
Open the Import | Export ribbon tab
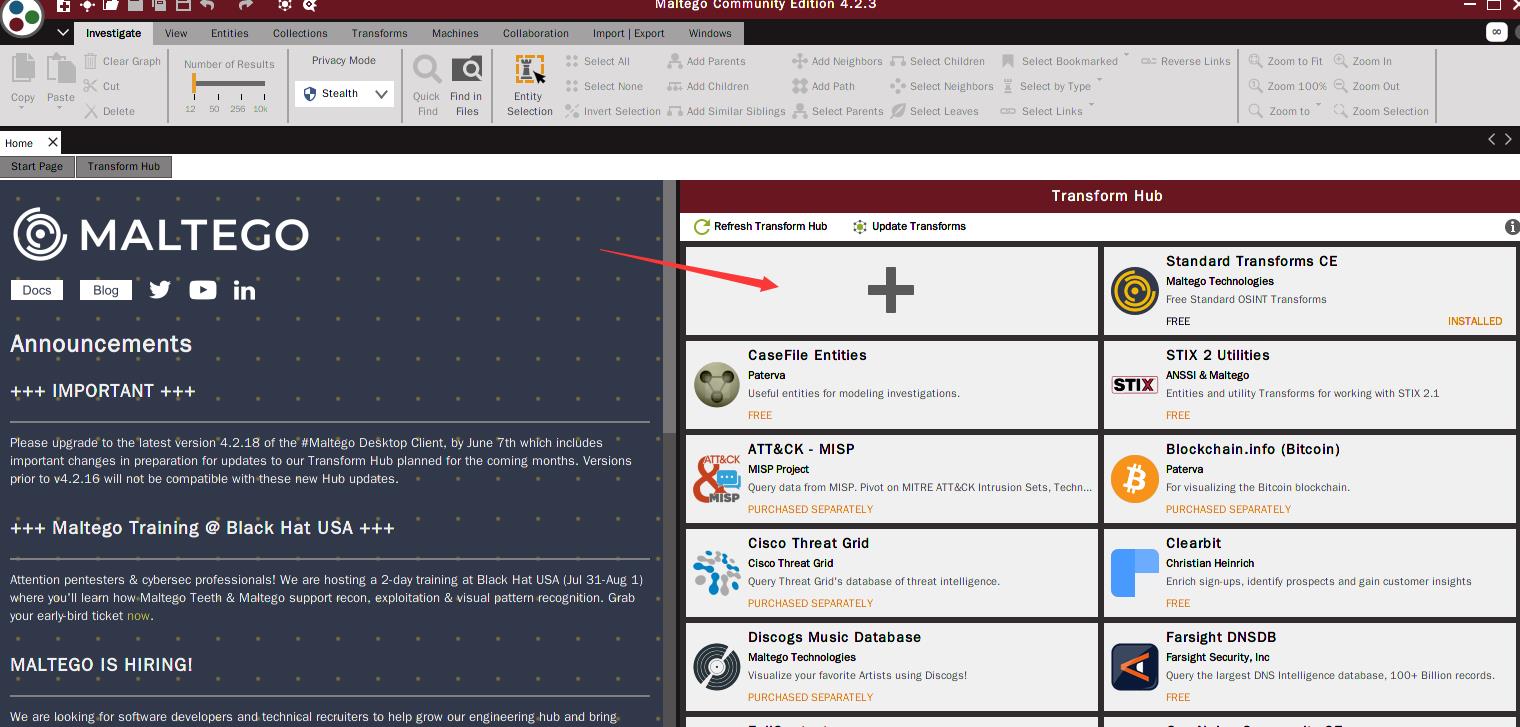tap(628, 33)
